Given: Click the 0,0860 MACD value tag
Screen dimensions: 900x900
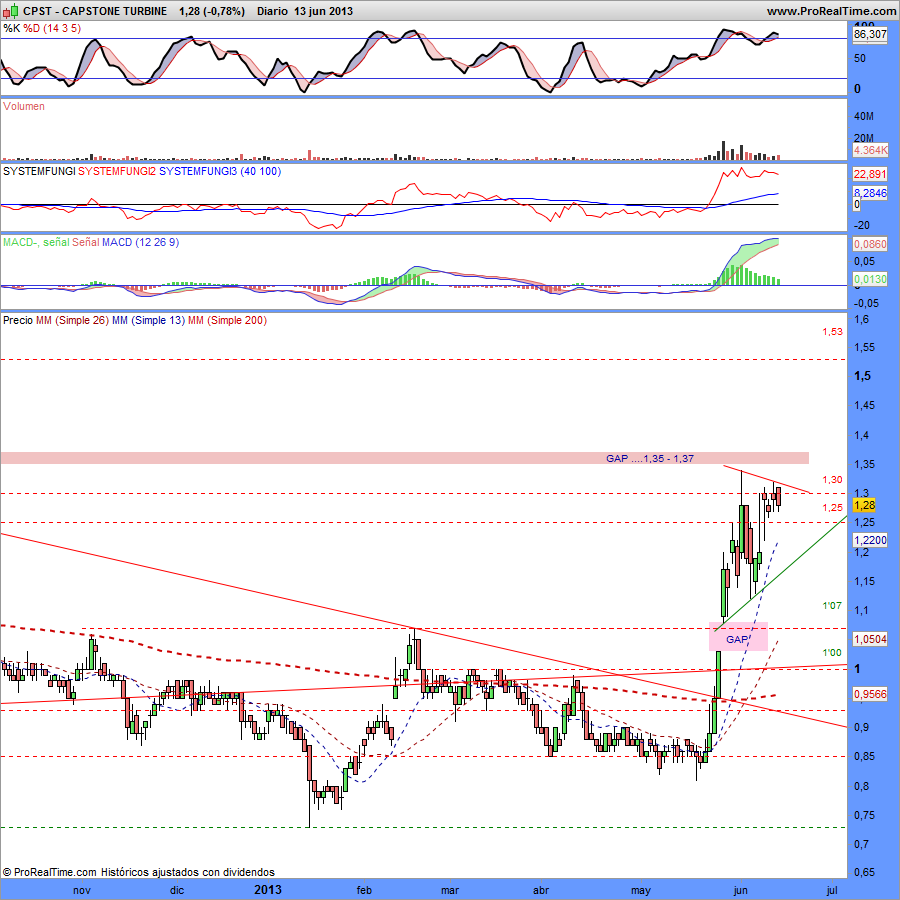Looking at the screenshot, I should click(x=870, y=244).
